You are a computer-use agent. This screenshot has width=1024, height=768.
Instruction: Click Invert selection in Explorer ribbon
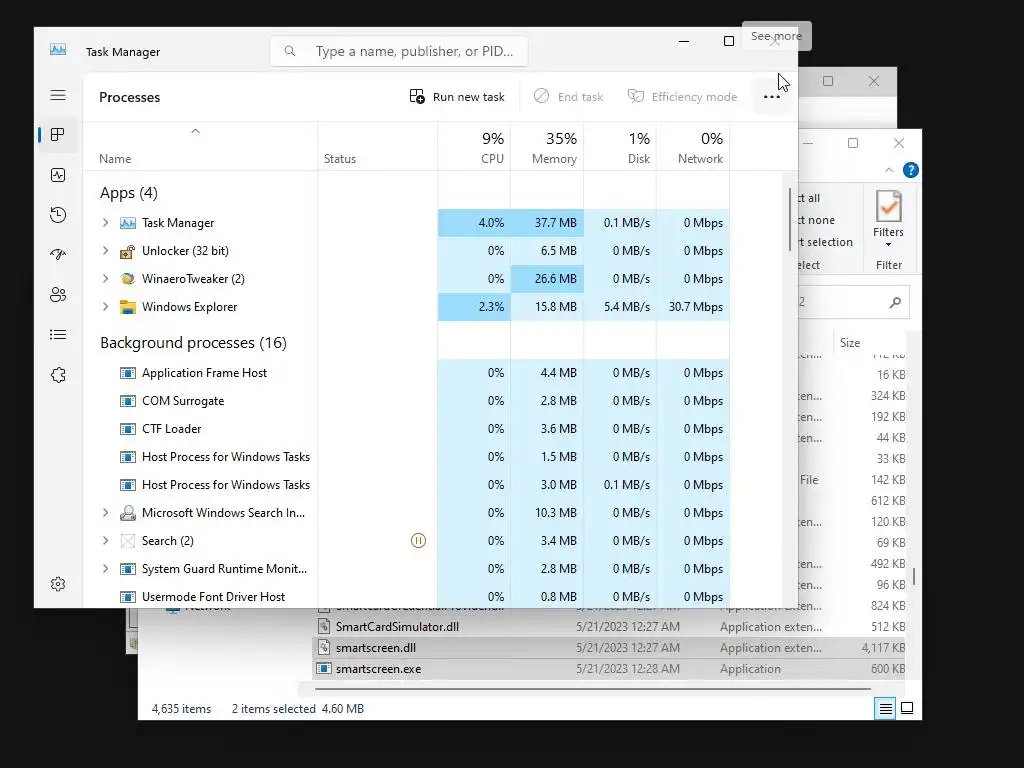click(825, 242)
